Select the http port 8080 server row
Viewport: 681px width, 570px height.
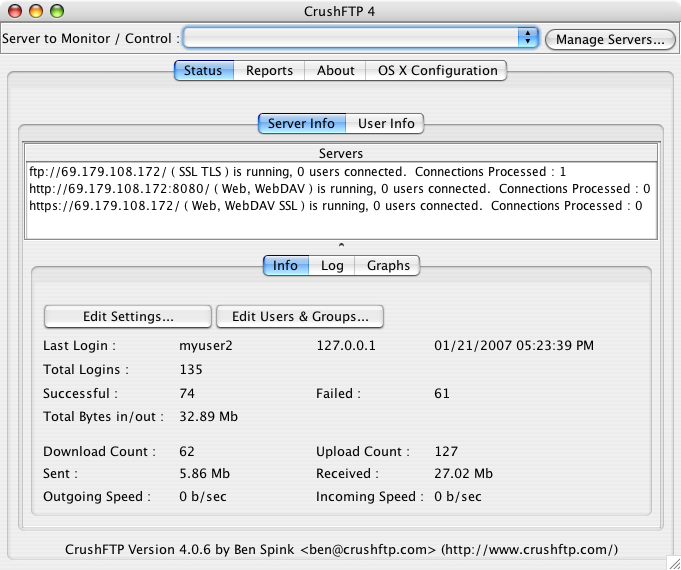point(340,189)
